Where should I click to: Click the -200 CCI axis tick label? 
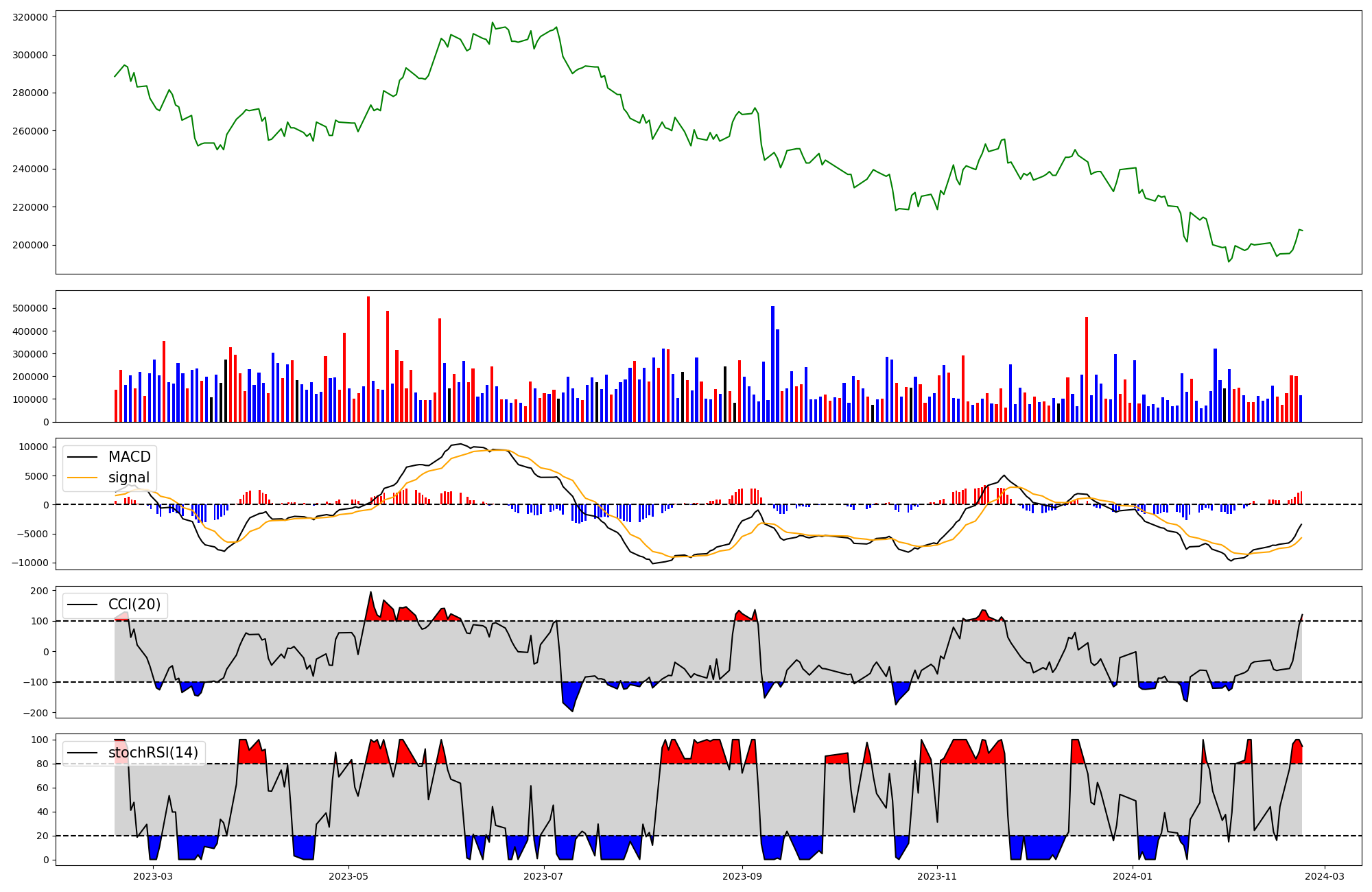click(x=36, y=713)
